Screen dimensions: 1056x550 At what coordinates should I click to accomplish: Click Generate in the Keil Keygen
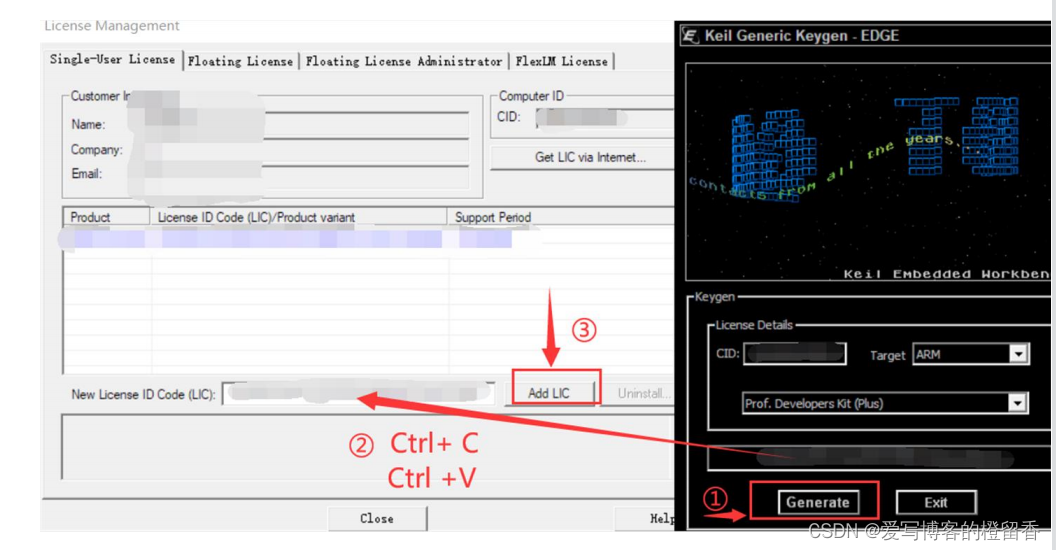818,502
